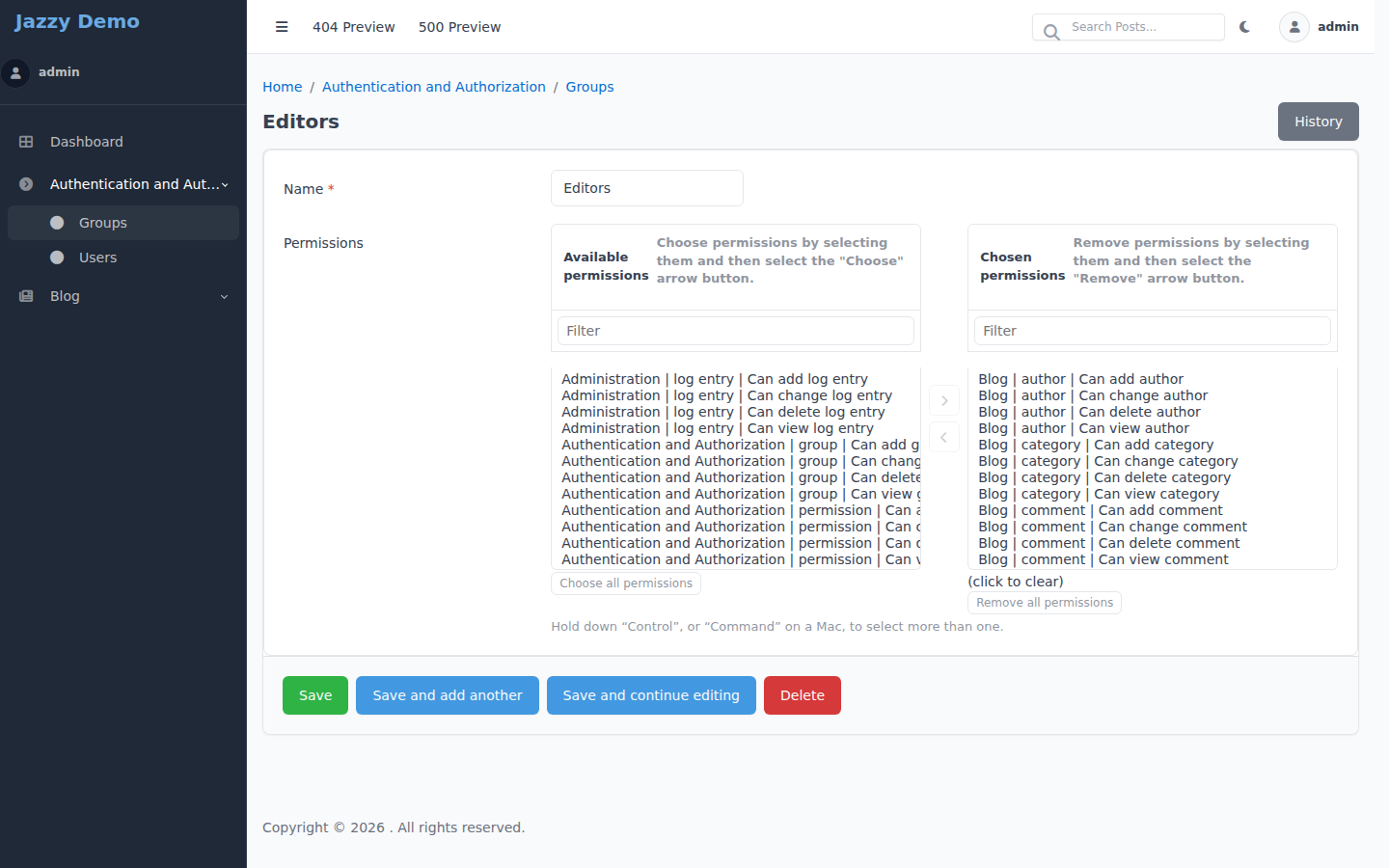Open admin user menu in header

[1320, 27]
